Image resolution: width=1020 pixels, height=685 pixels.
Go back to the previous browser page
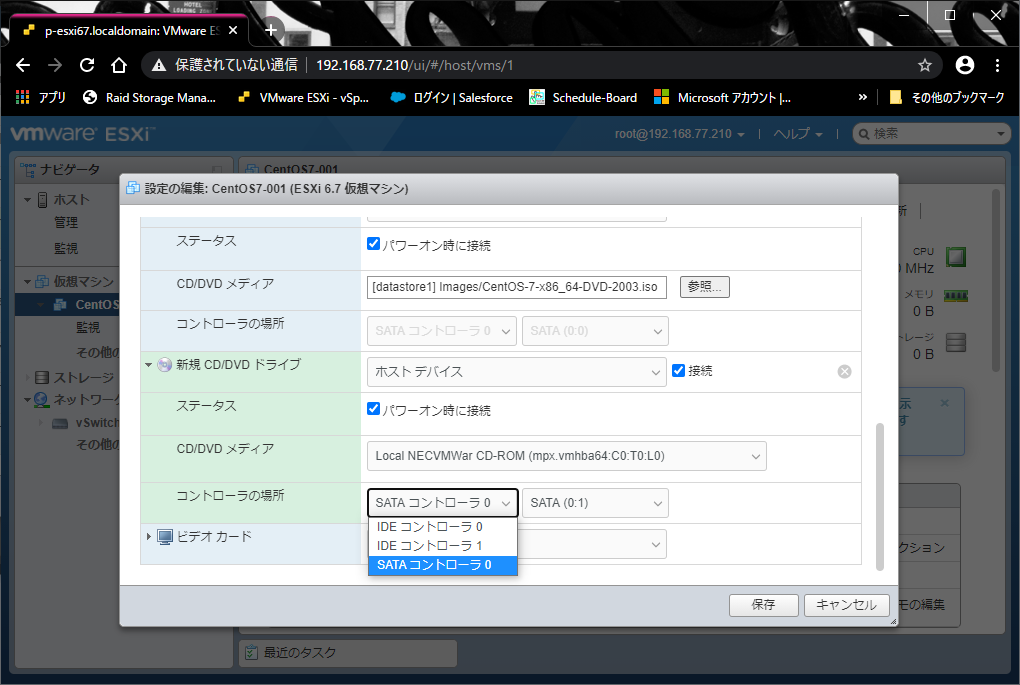(23, 65)
